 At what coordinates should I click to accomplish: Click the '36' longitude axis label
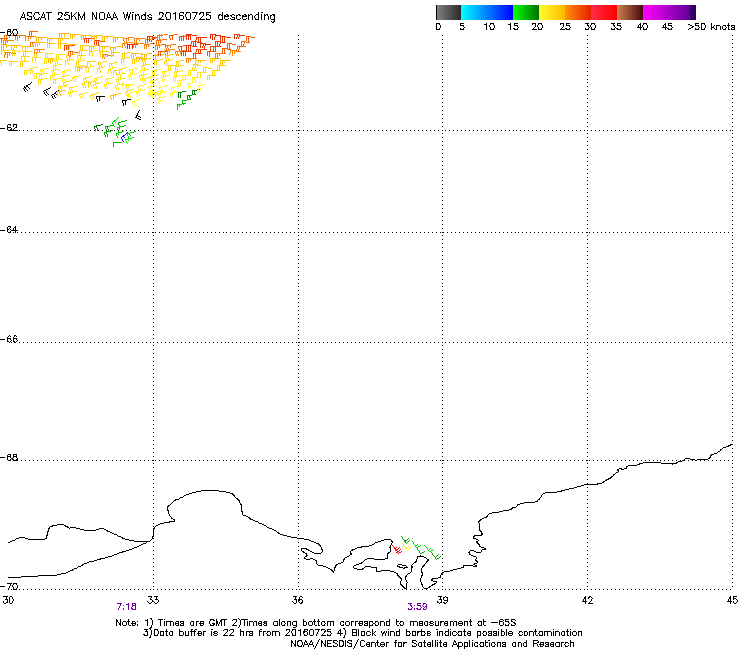tap(298, 600)
